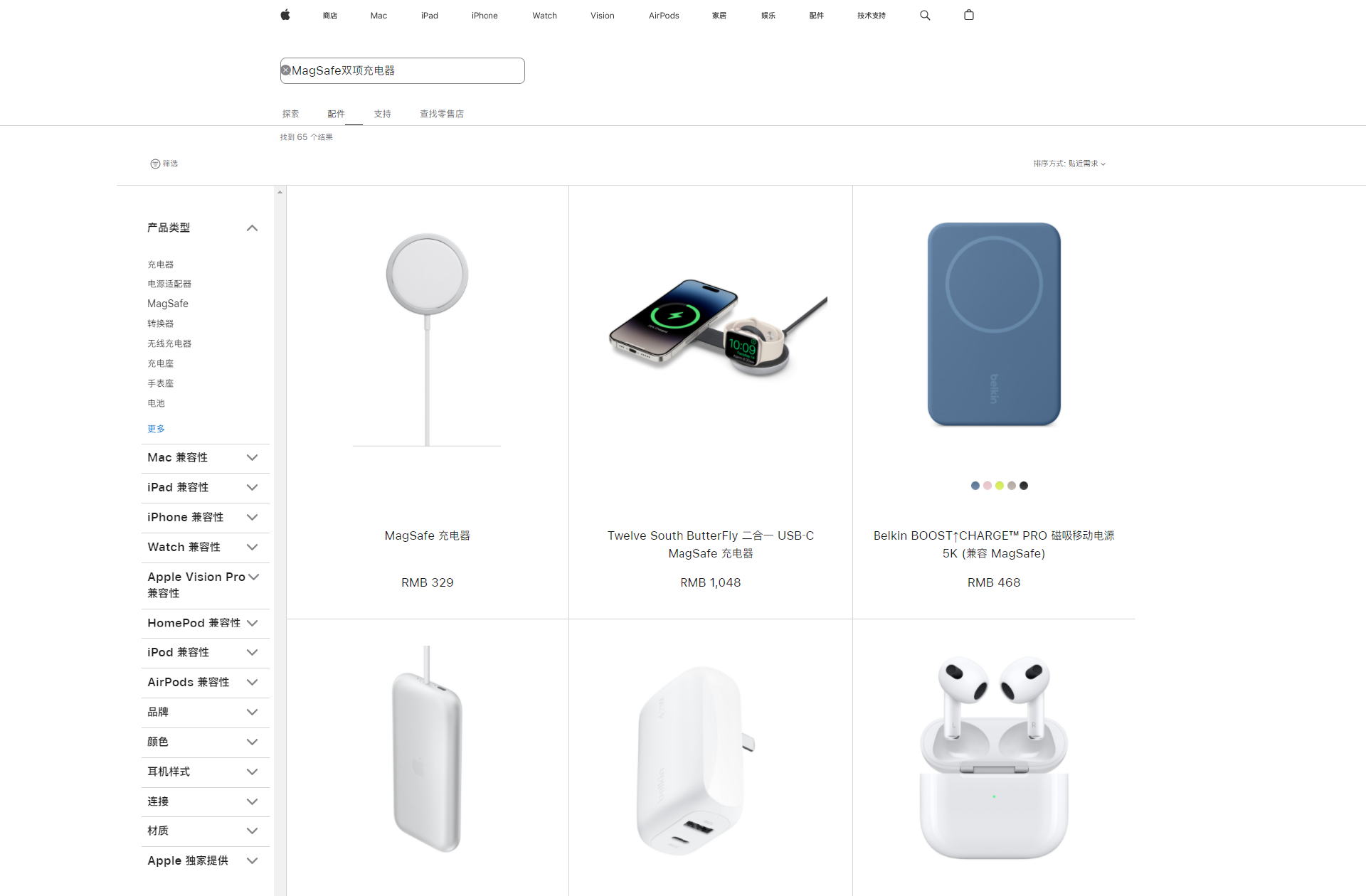Switch to the 支持 tab
Image resolution: width=1366 pixels, height=896 pixels.
(383, 114)
